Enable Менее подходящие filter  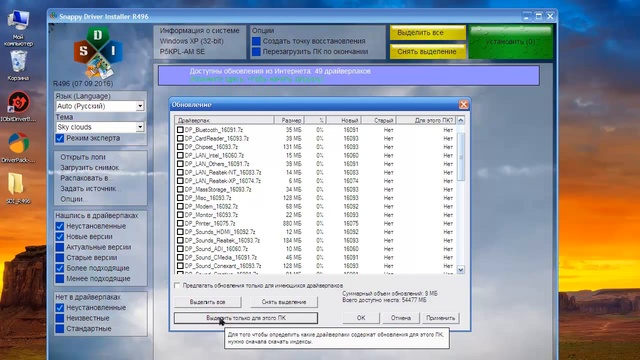(60, 279)
